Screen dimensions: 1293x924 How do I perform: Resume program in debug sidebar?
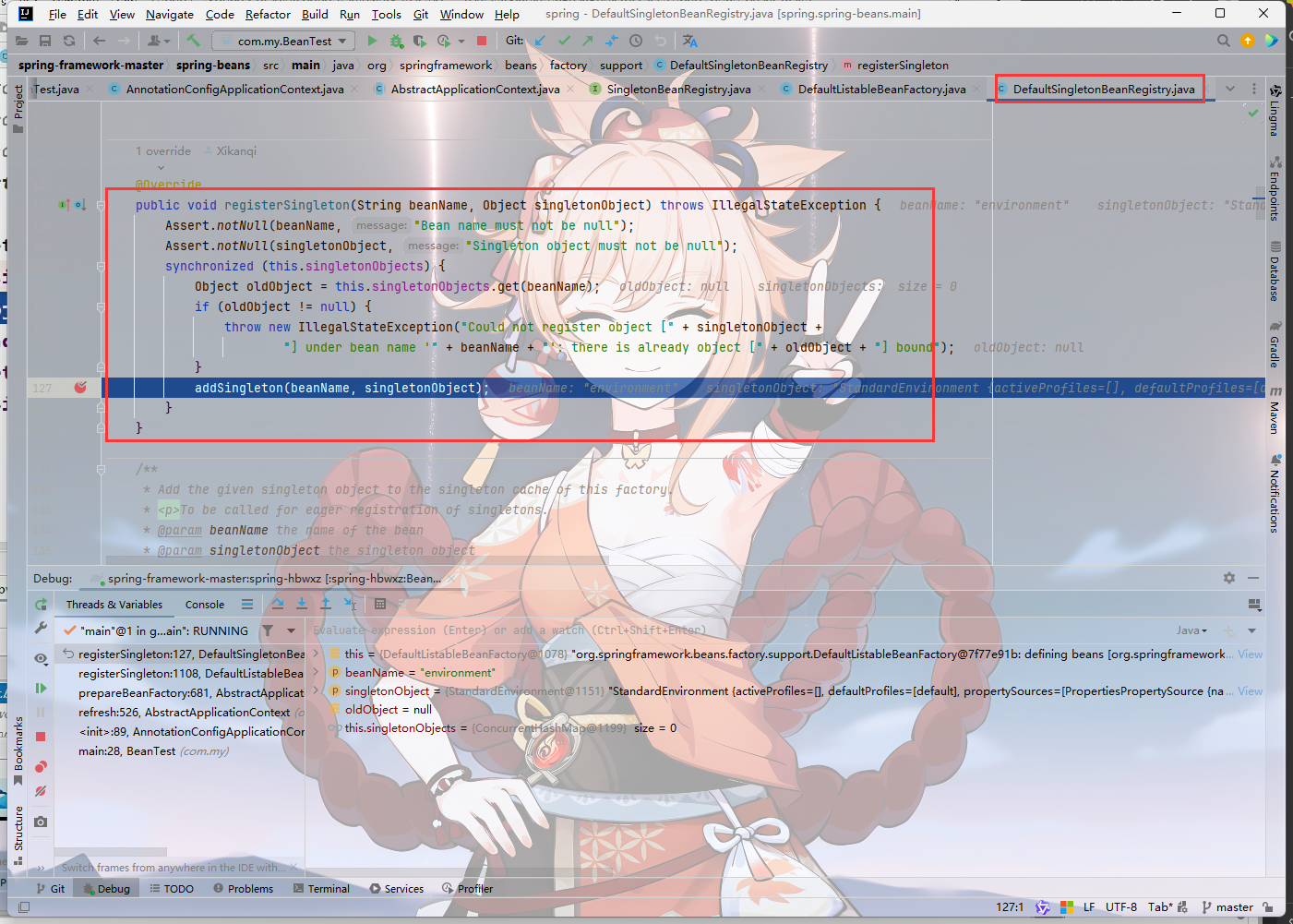point(41,688)
